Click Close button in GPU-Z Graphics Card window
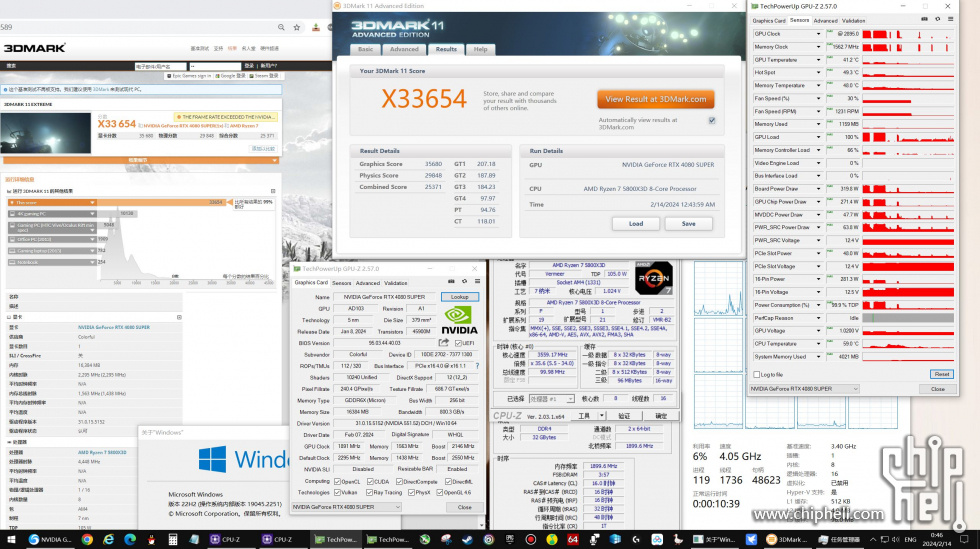The image size is (980, 549). [x=464, y=507]
